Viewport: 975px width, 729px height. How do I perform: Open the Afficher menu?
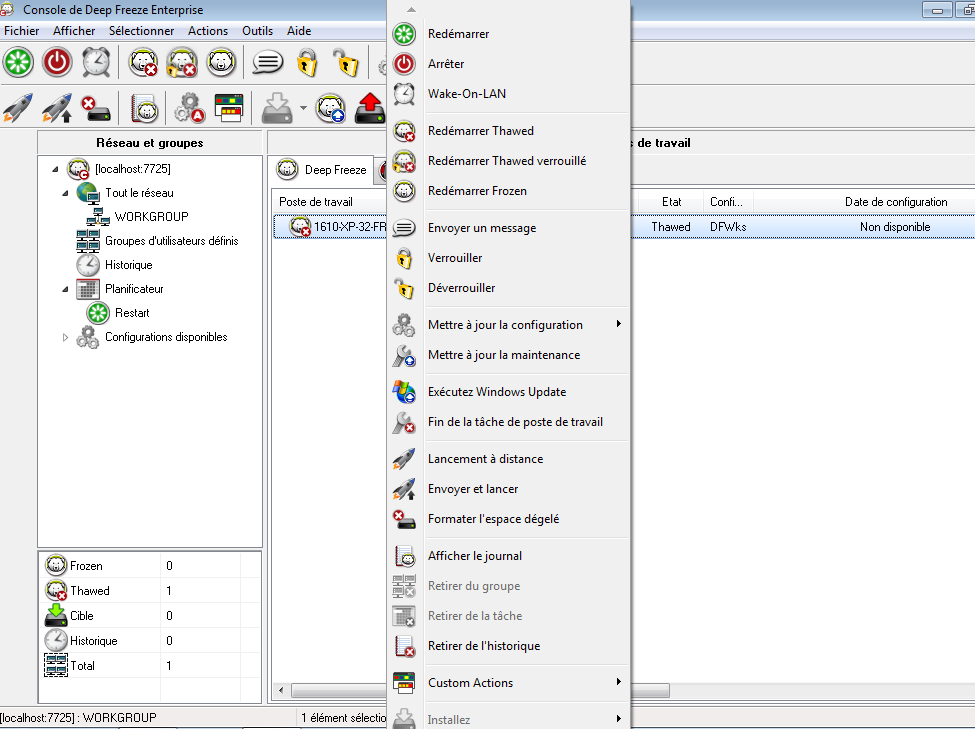click(74, 30)
